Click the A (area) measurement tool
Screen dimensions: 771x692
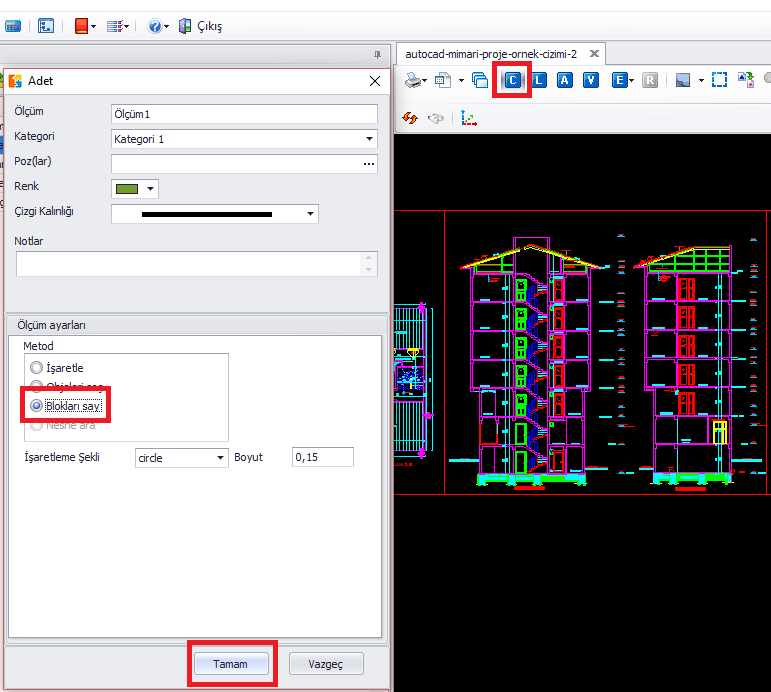coord(565,80)
